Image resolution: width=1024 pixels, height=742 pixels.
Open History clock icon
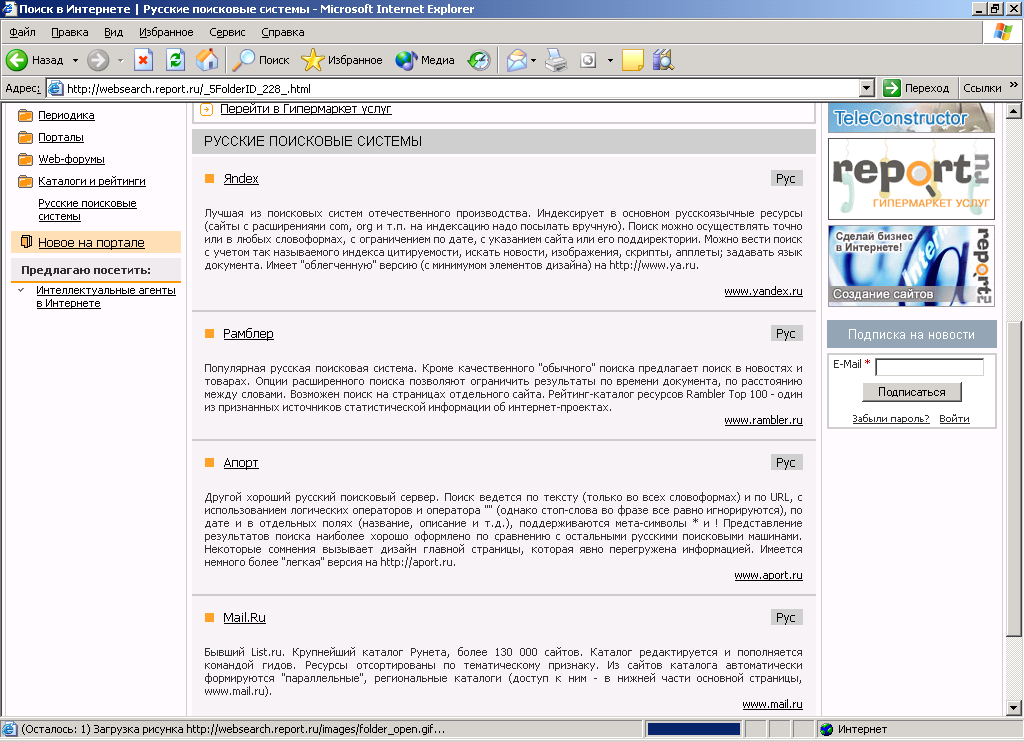479,60
